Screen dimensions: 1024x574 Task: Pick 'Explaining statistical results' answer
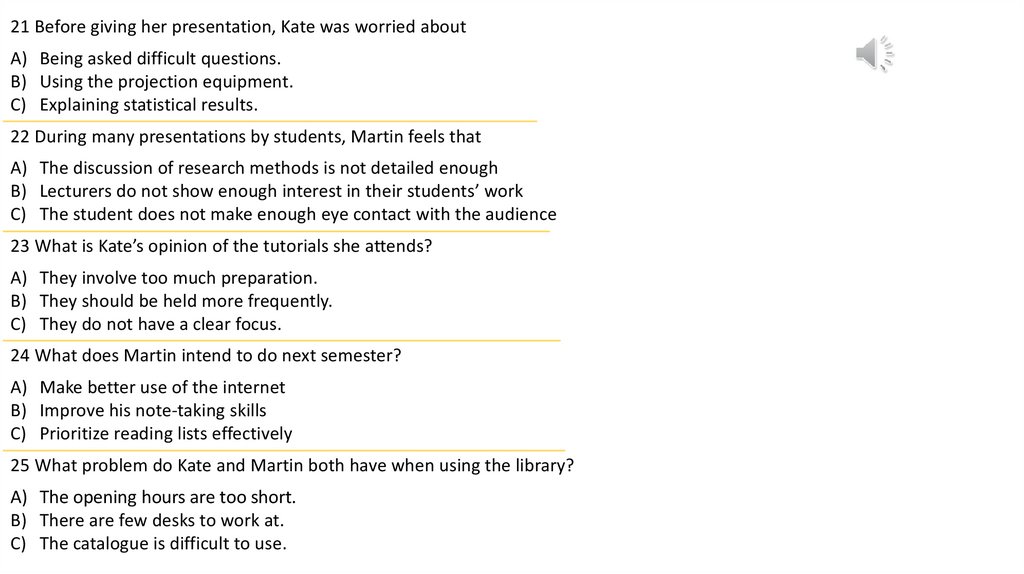point(148,105)
